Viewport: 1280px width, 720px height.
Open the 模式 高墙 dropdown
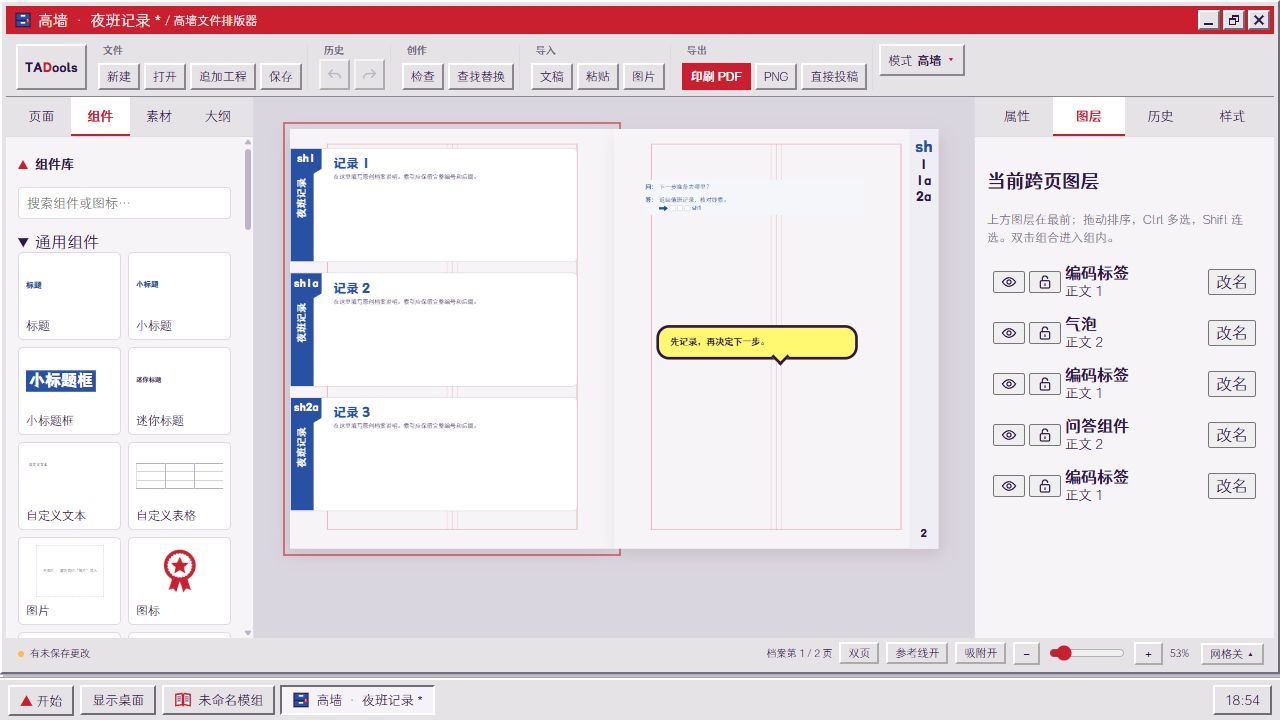pos(921,61)
